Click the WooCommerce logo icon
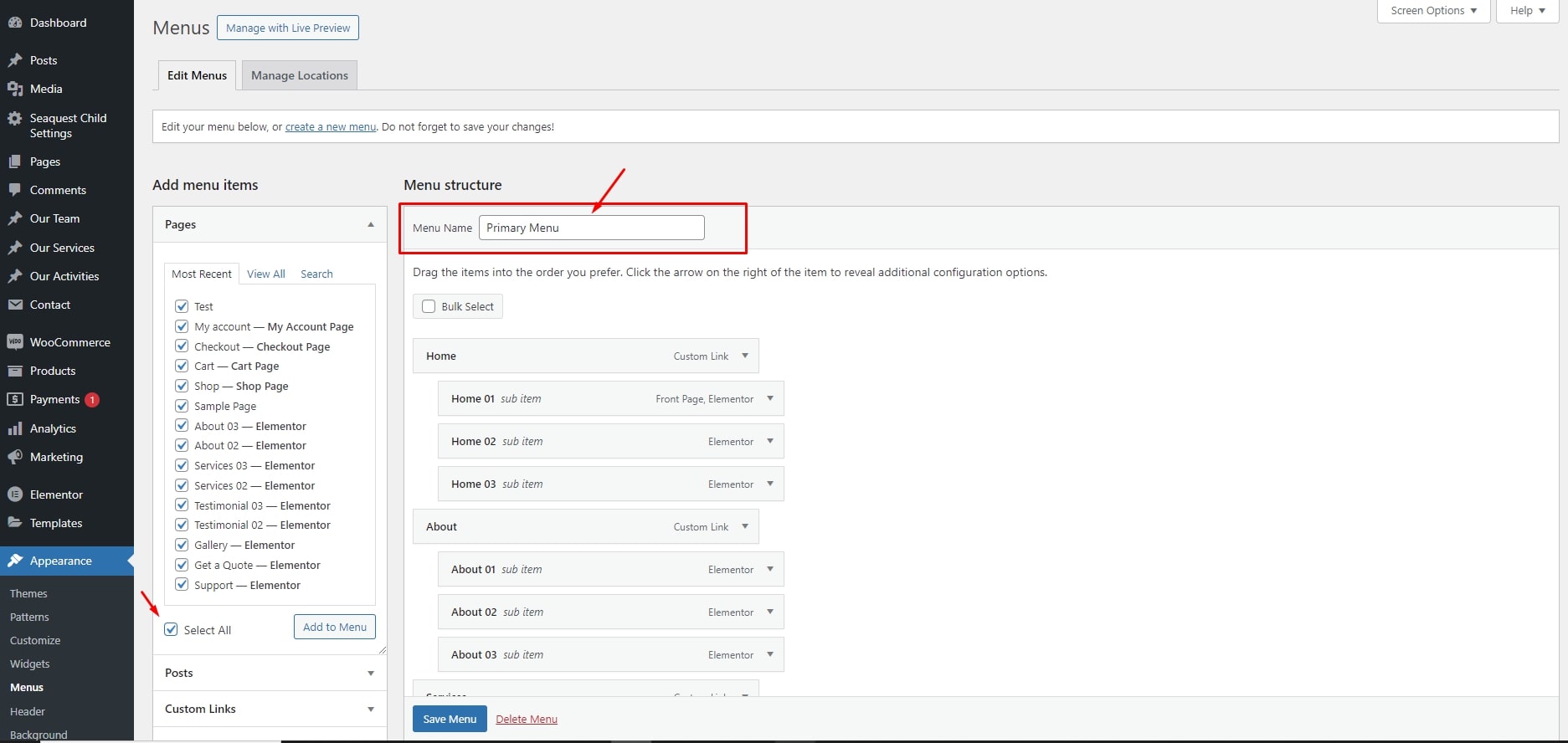 [x=15, y=342]
